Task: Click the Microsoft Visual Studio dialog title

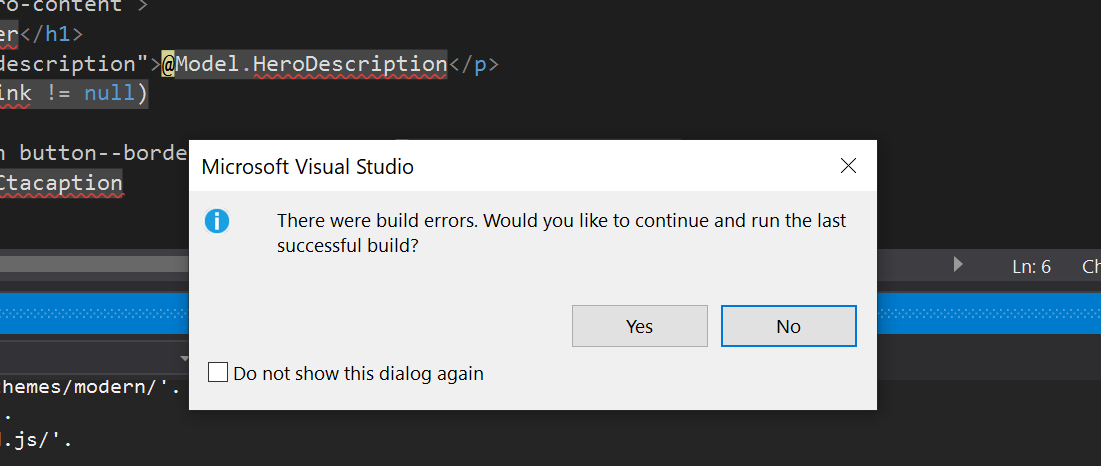Action: [308, 167]
